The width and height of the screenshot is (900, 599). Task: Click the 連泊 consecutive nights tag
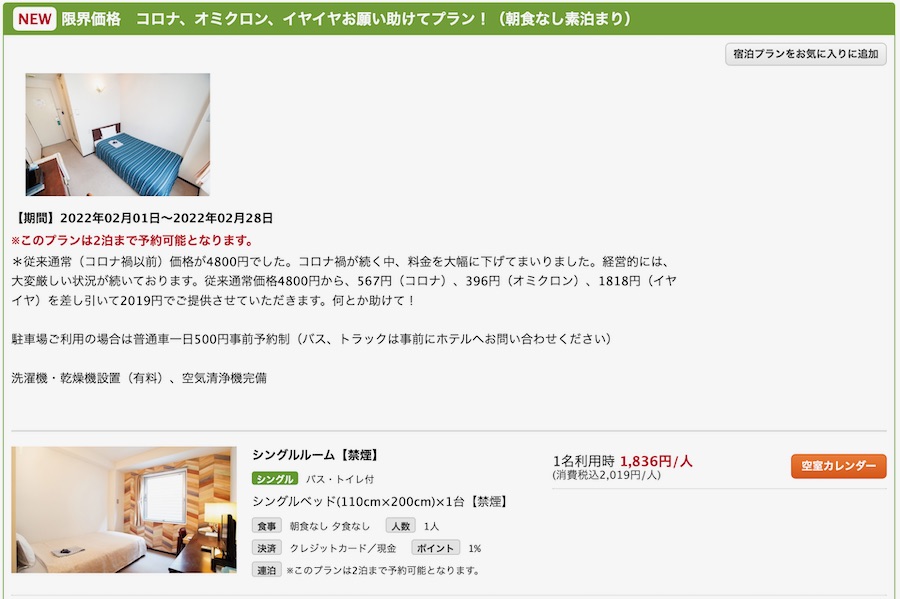click(x=266, y=570)
